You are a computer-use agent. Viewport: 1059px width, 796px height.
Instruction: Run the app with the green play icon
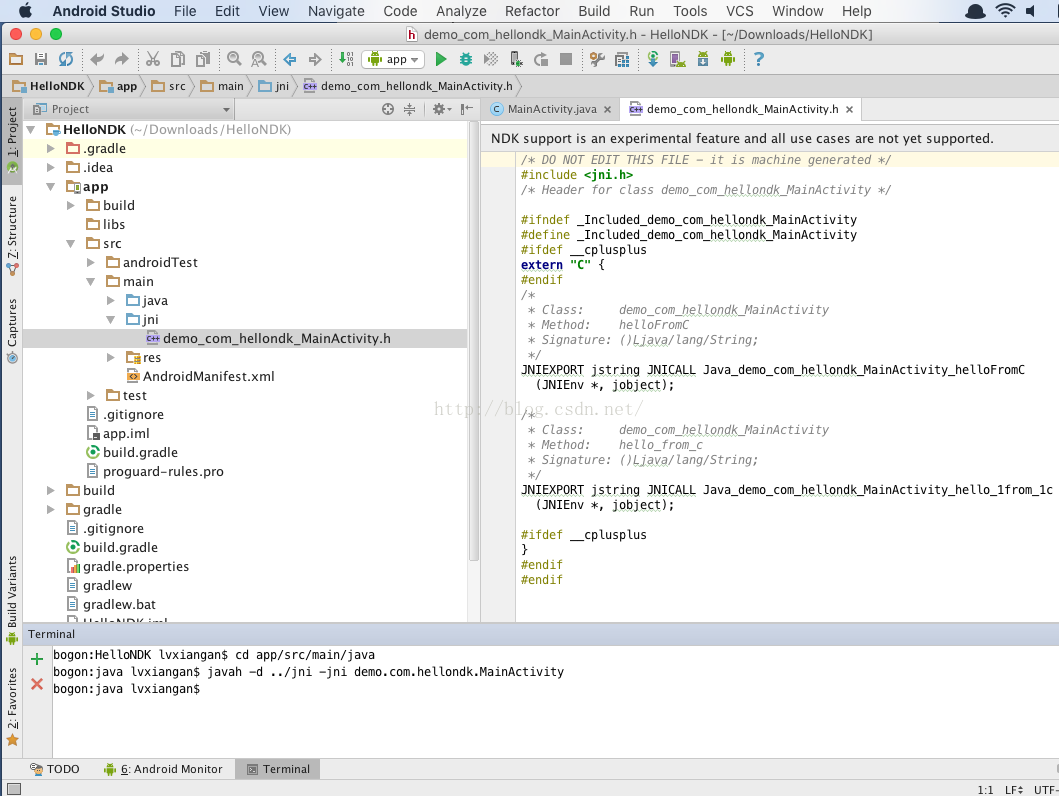[441, 59]
